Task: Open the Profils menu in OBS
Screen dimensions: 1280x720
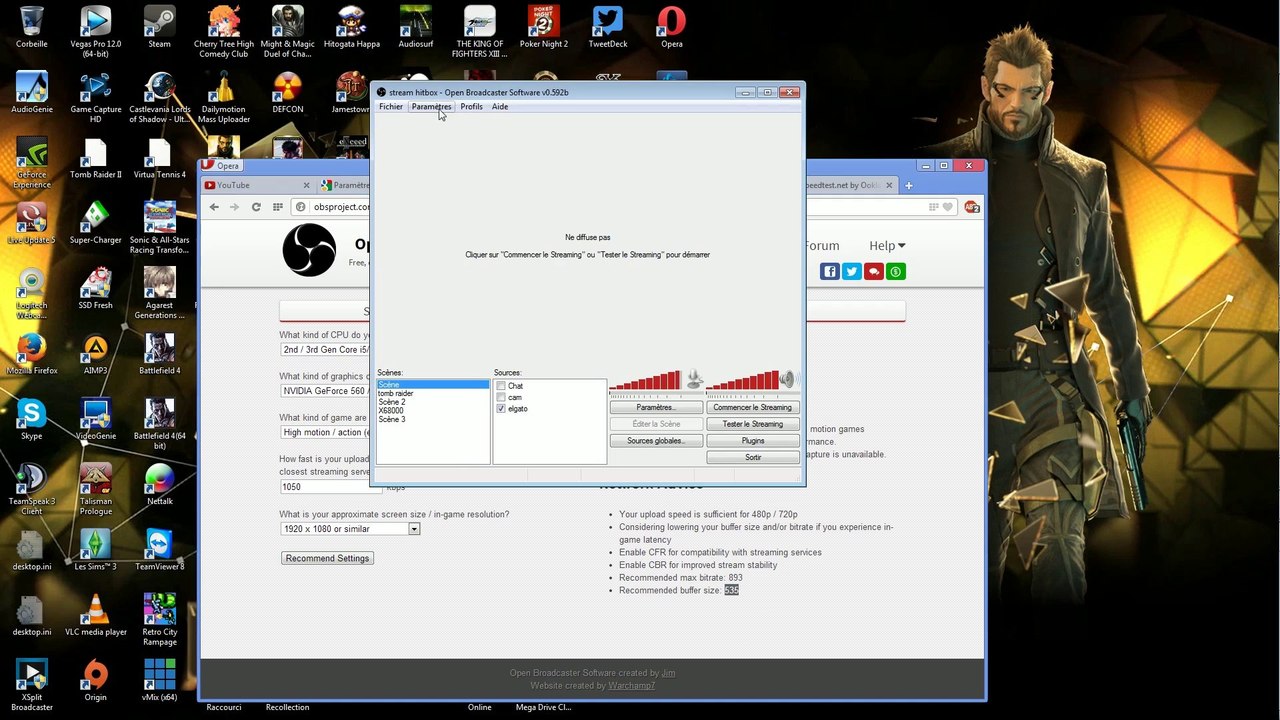Action: pos(471,107)
